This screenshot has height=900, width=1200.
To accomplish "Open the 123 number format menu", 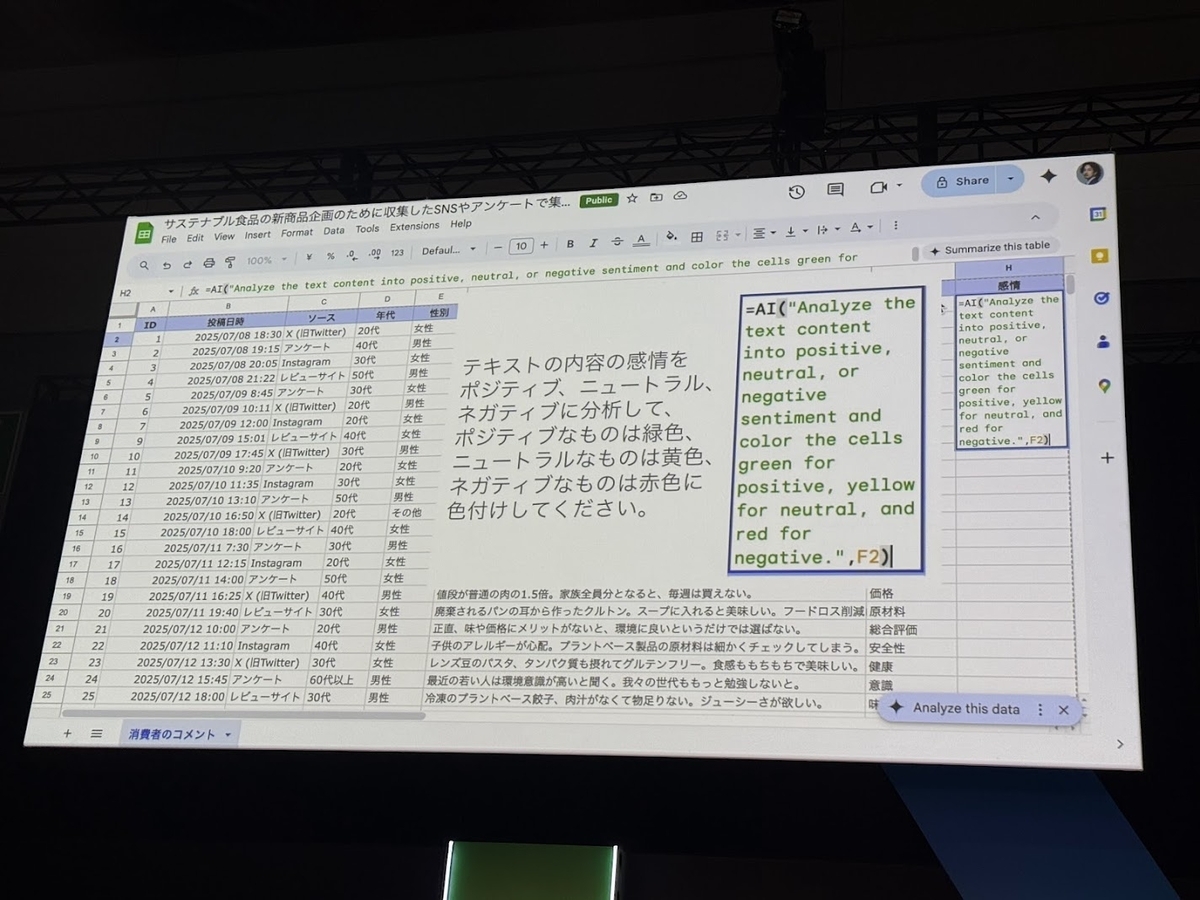I will coord(397,253).
